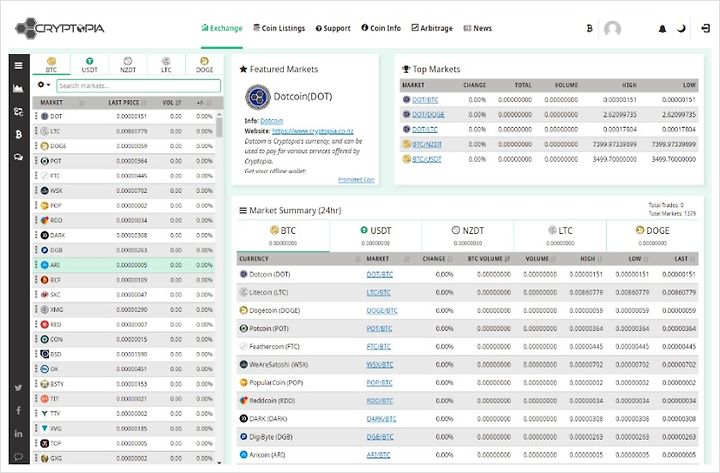Click the WSX coin icon in the left list
This screenshot has width=720, height=473.
click(45, 191)
